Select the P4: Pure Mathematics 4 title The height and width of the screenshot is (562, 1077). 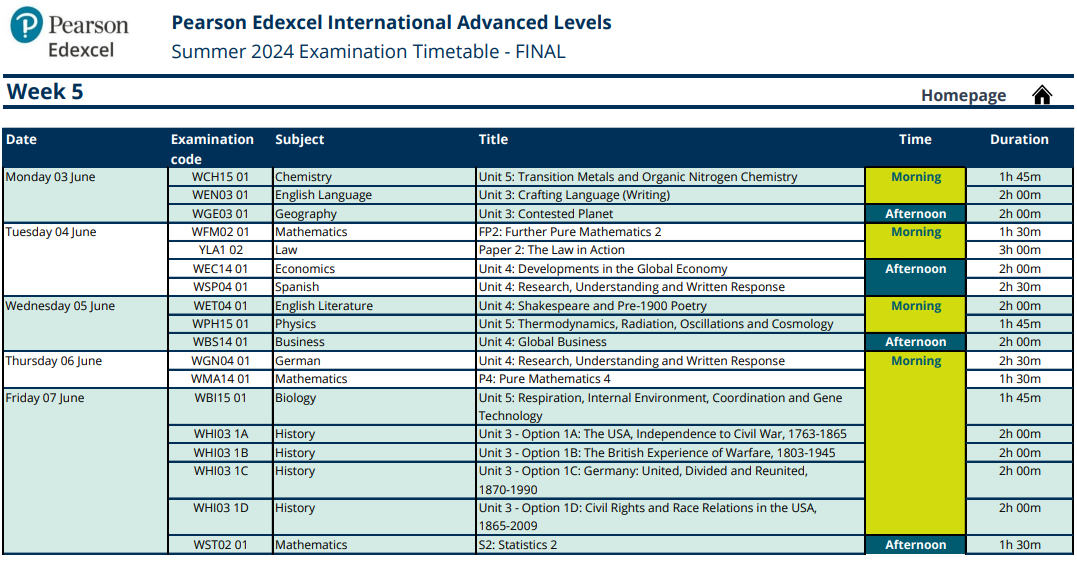[544, 379]
